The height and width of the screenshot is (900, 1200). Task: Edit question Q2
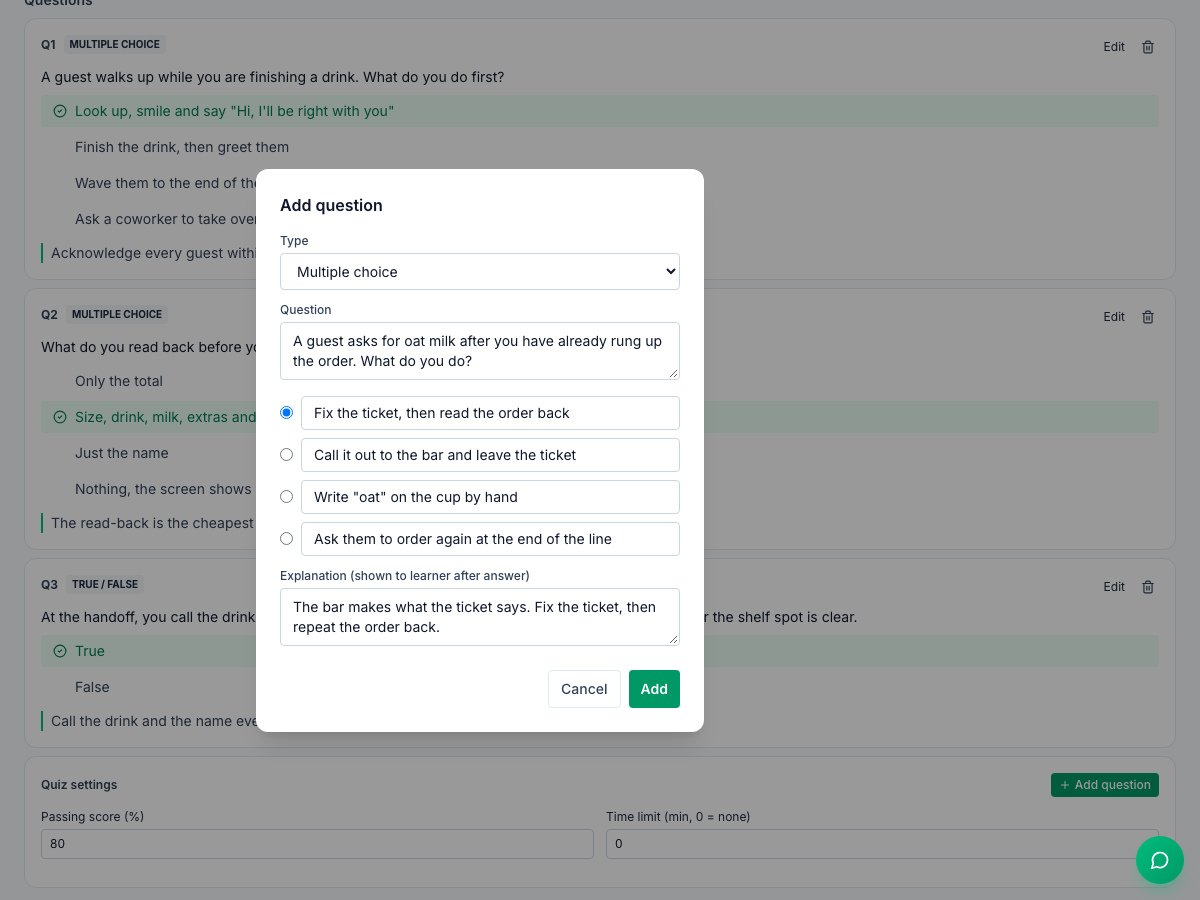click(1114, 317)
